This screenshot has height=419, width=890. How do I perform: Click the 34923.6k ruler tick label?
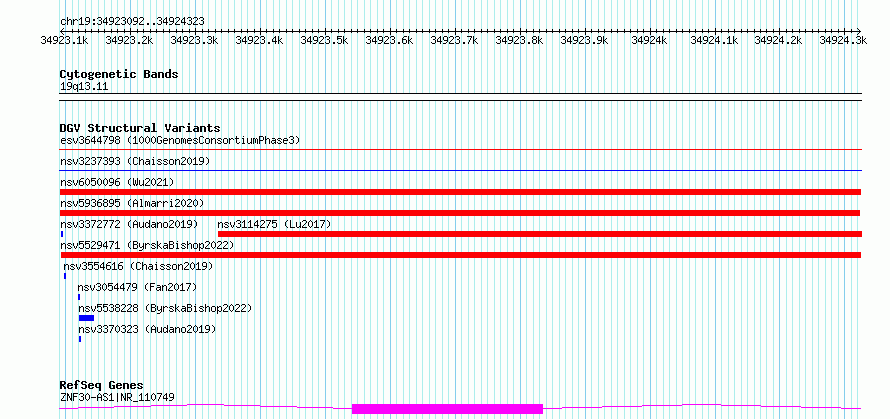coord(389,40)
